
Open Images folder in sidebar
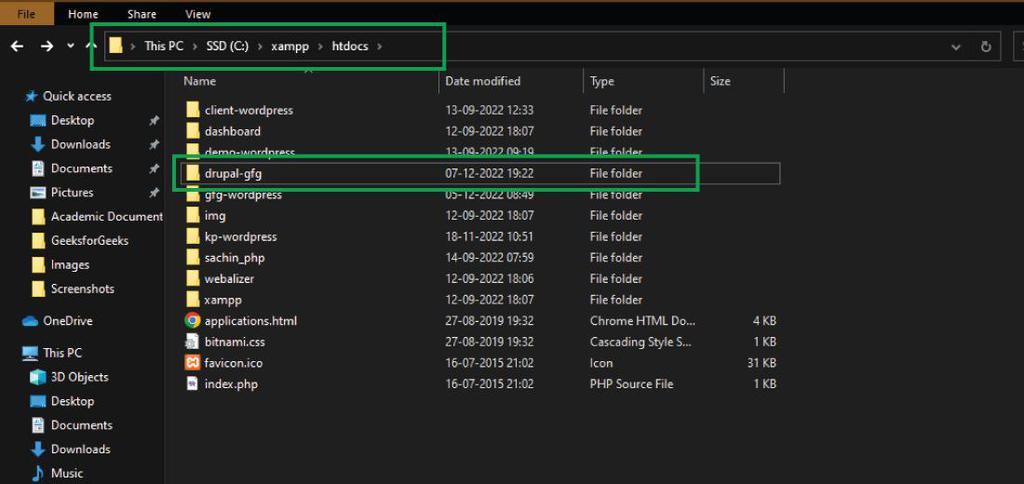70,265
